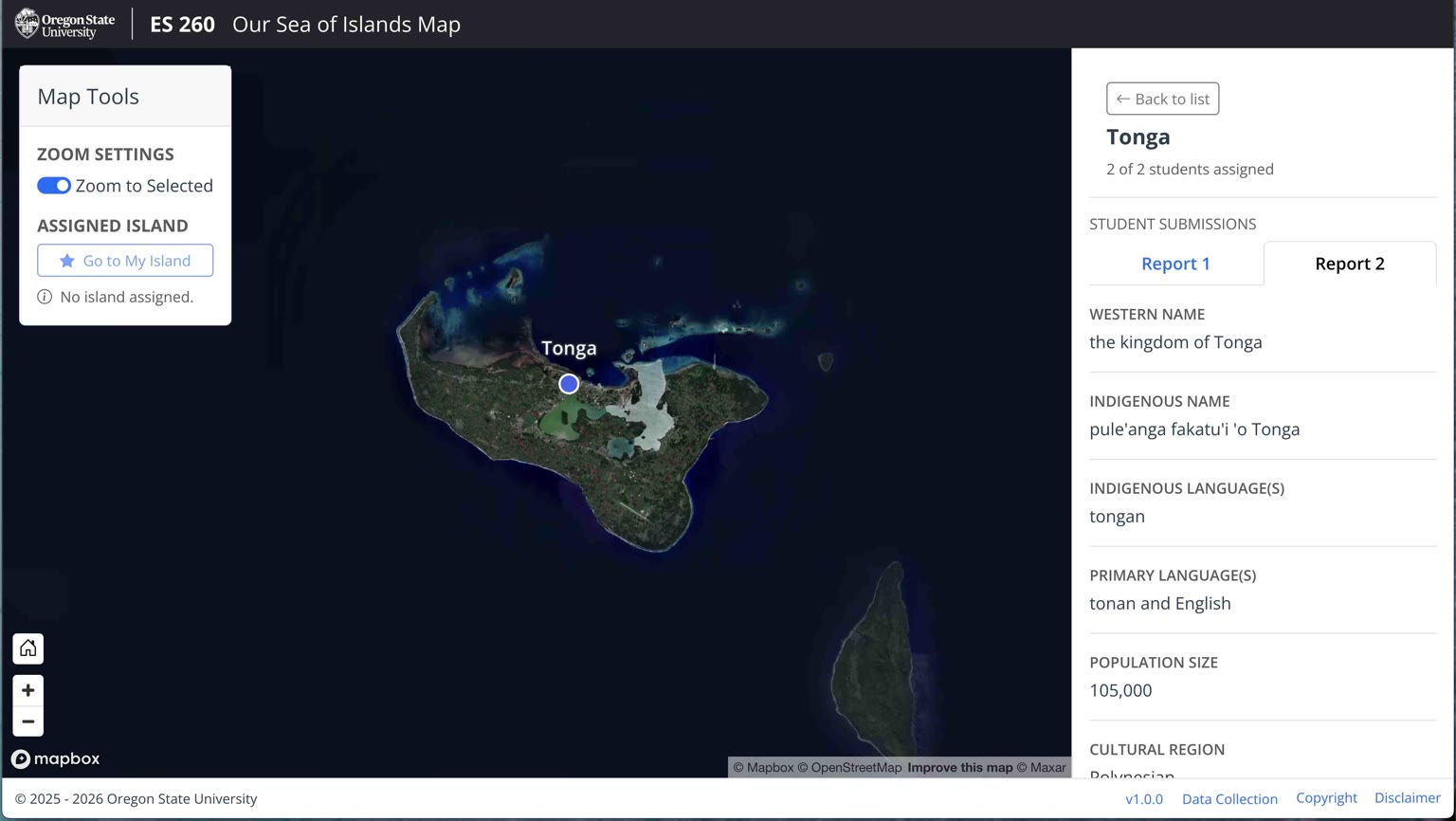This screenshot has width=1456, height=821.
Task: Click the value 'tonan and English'
Action: pos(1160,604)
